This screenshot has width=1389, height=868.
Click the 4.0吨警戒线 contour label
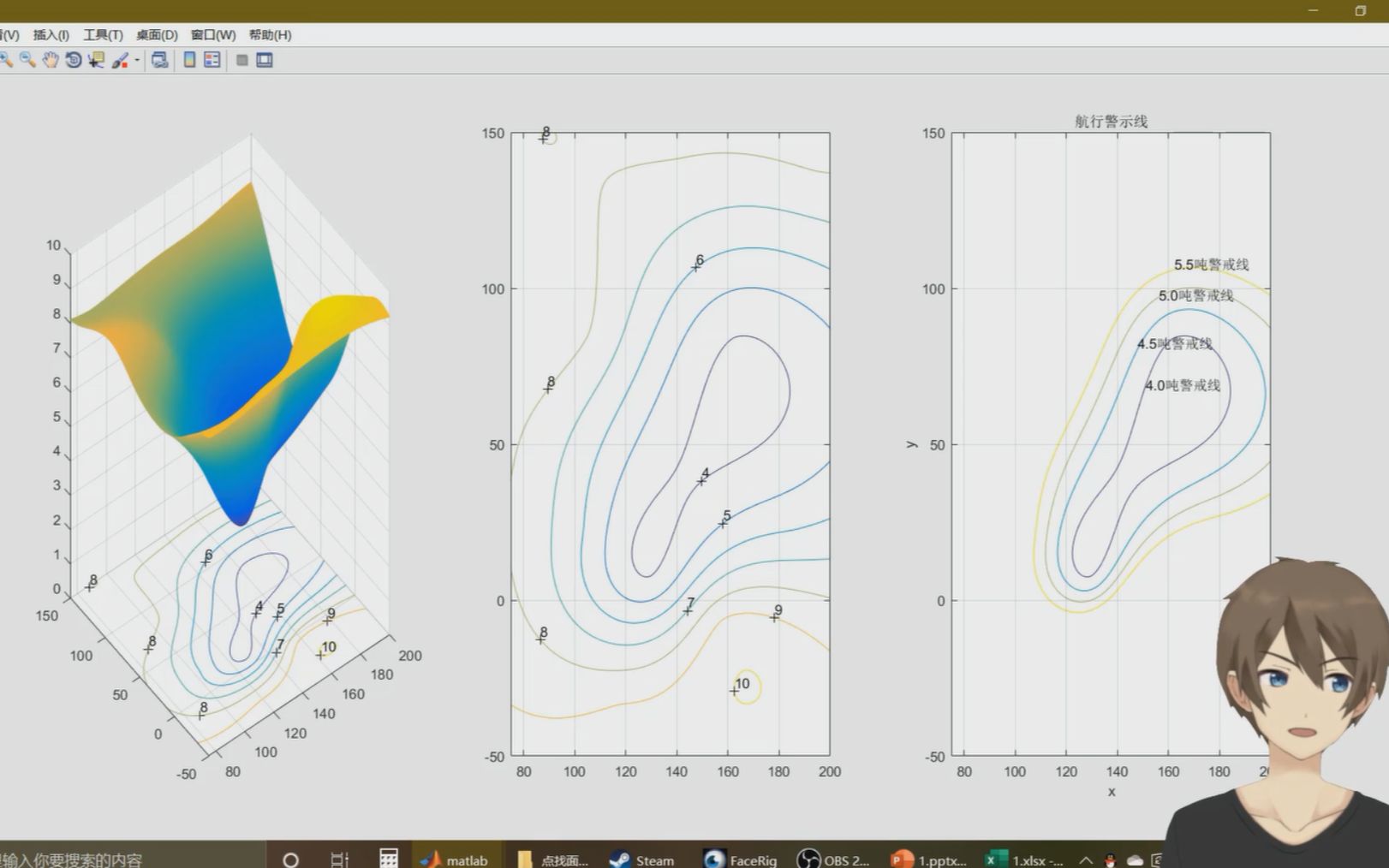[x=1183, y=385]
